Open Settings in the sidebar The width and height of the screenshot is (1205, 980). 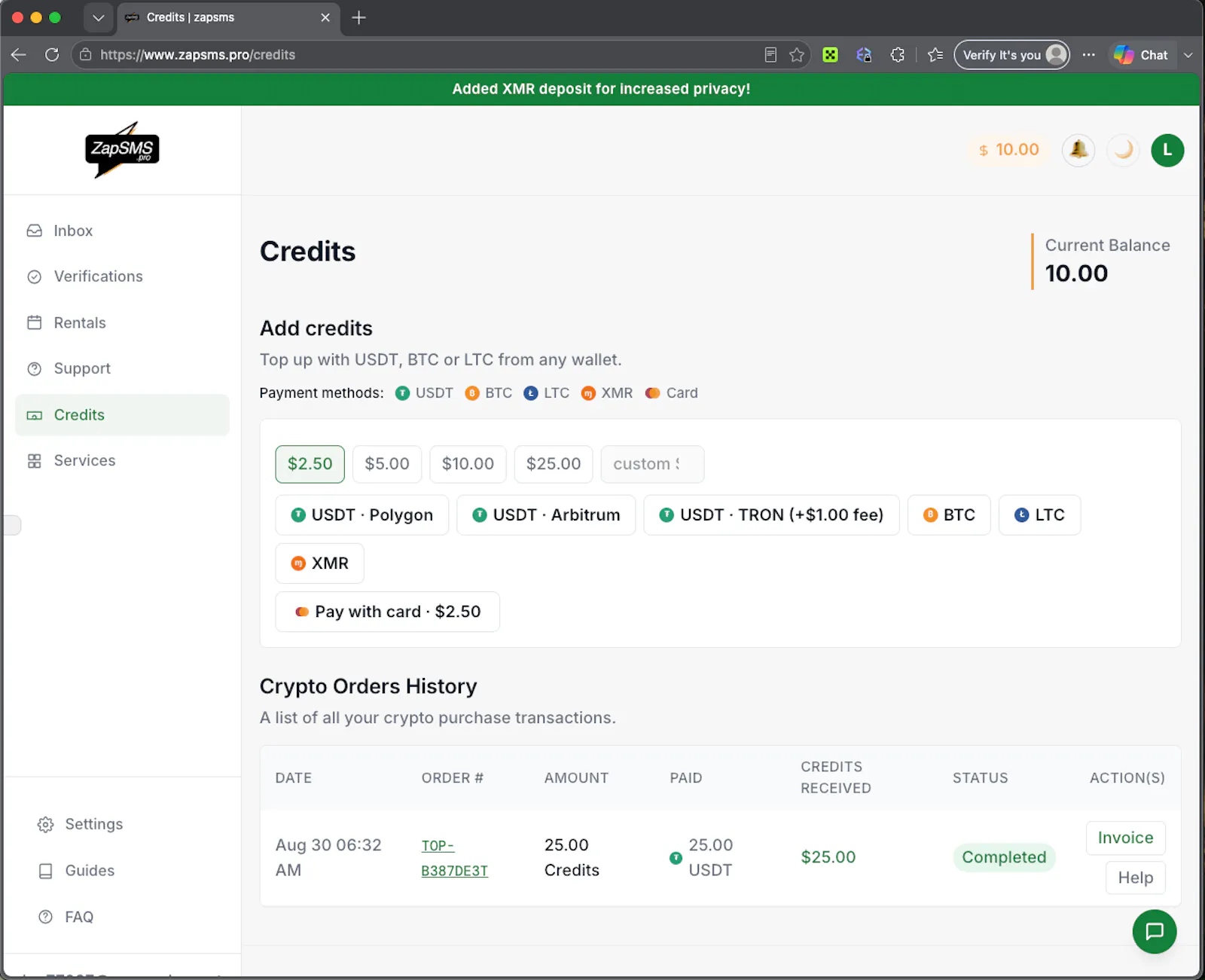click(x=122, y=824)
